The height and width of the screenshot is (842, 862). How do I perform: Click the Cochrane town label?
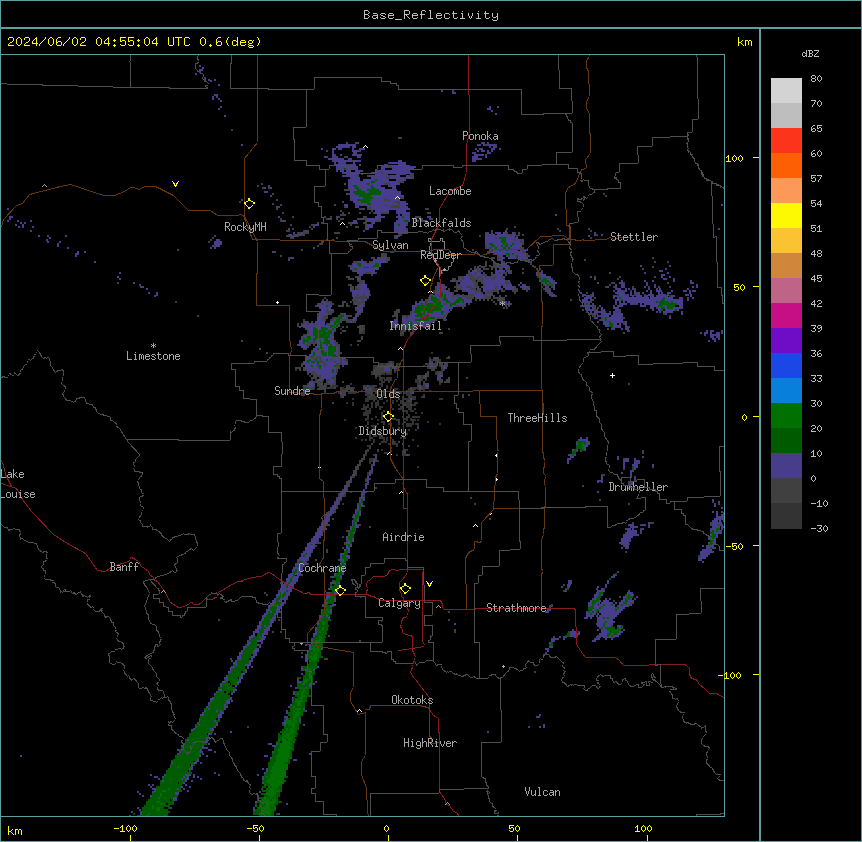point(322,568)
